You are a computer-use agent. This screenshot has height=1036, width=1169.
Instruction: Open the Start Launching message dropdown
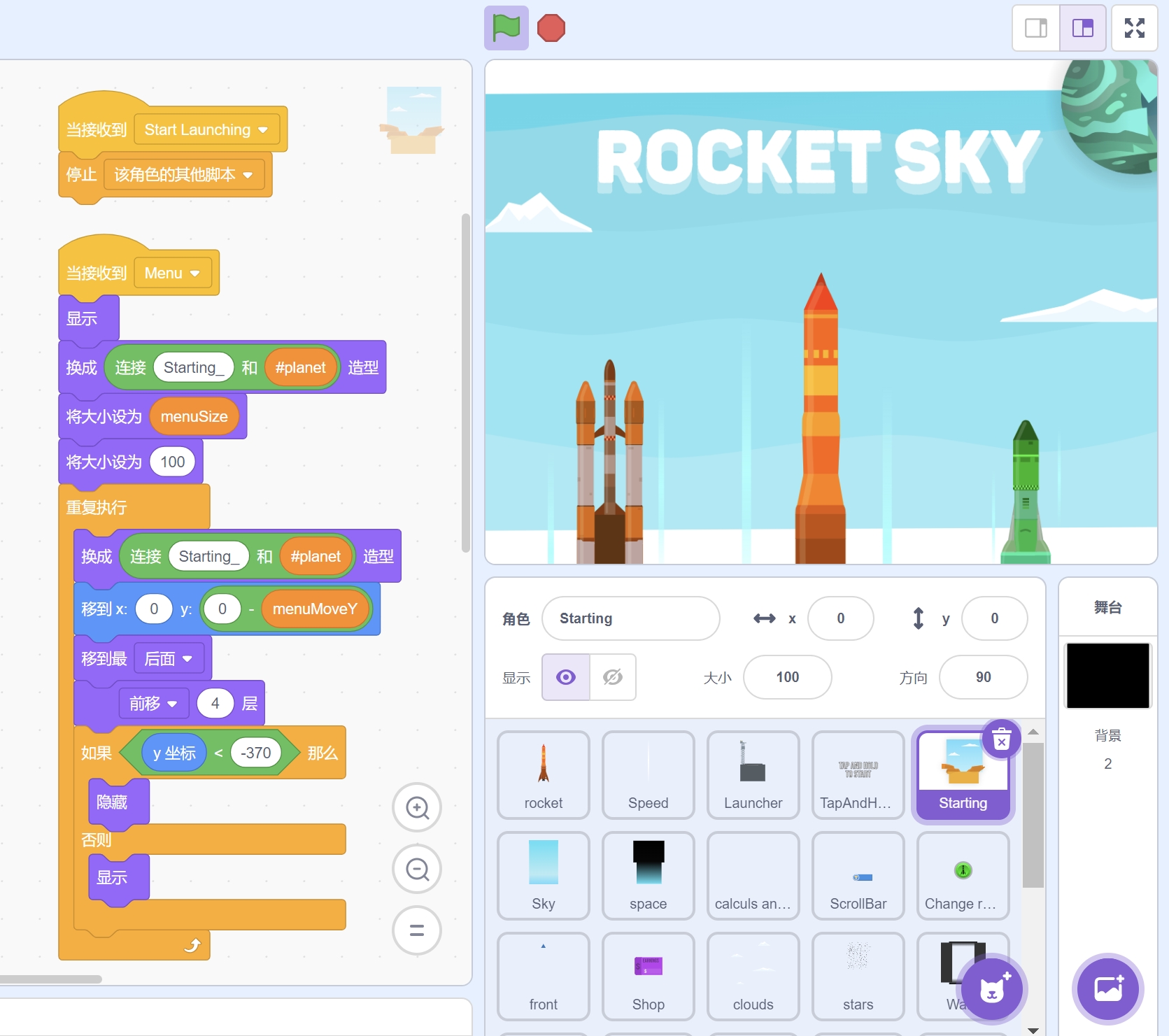coord(263,130)
